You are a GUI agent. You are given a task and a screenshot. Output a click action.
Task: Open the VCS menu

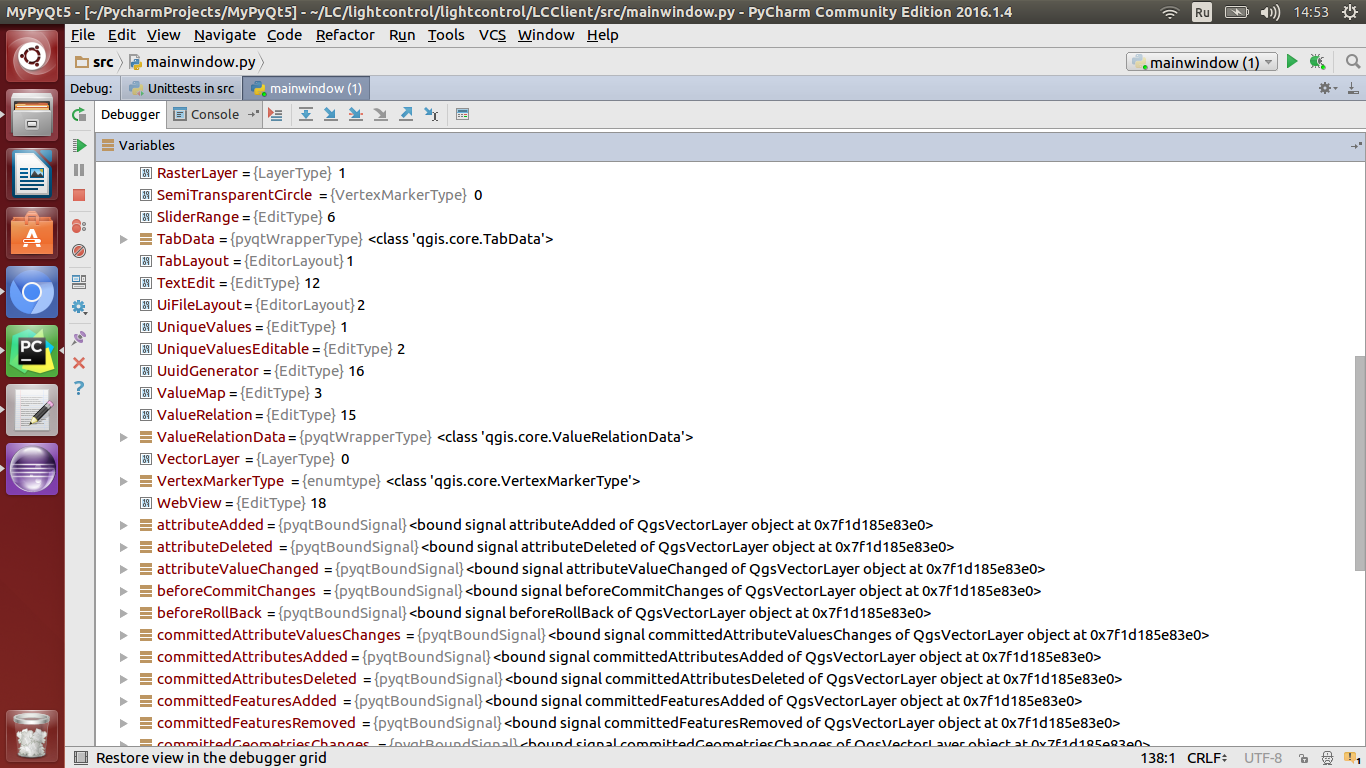[x=492, y=35]
